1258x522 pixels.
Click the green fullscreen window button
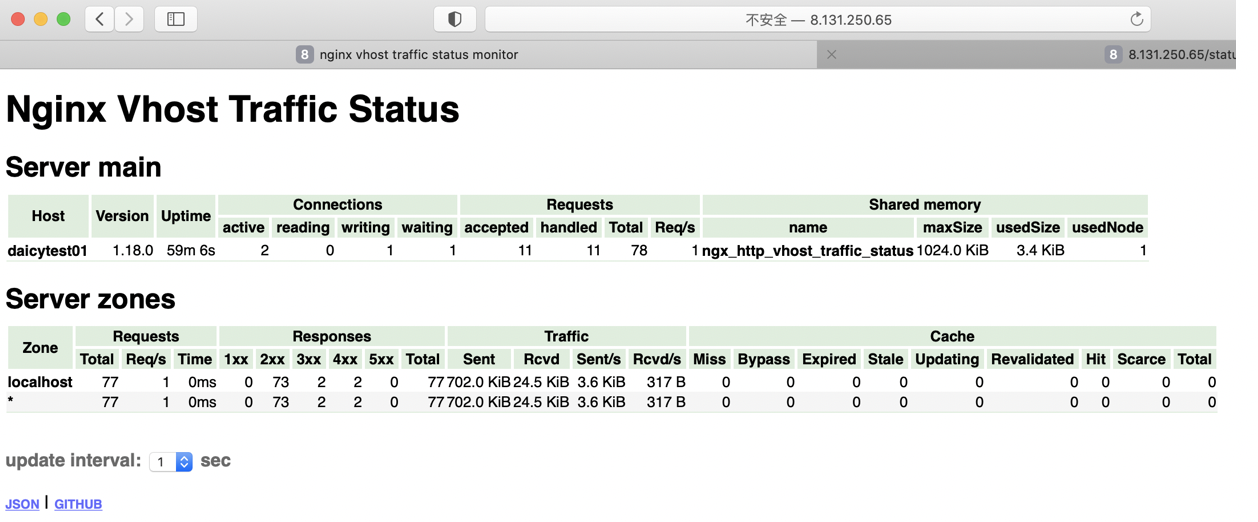click(x=64, y=19)
